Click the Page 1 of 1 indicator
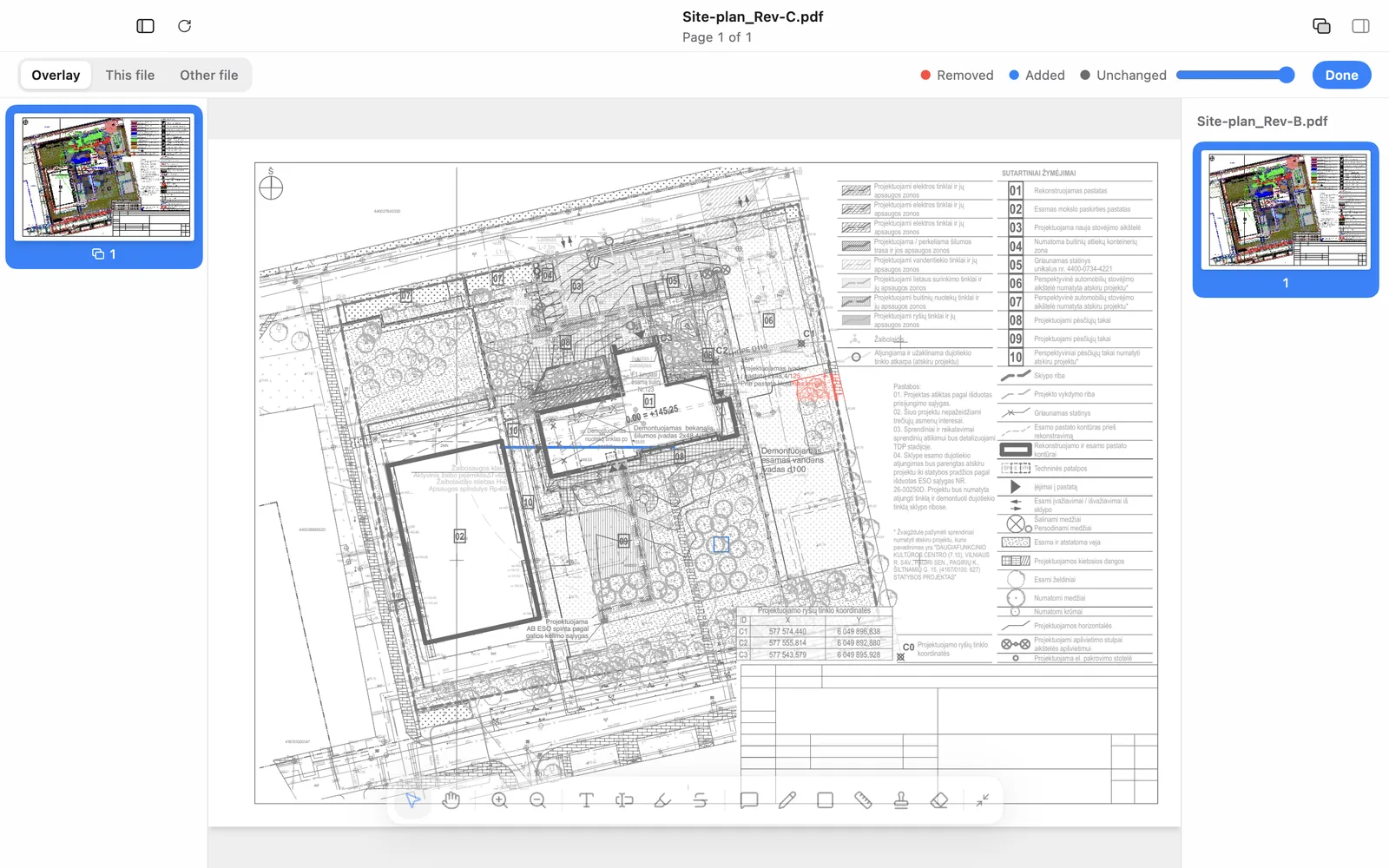This screenshot has width=1389, height=868. (717, 37)
